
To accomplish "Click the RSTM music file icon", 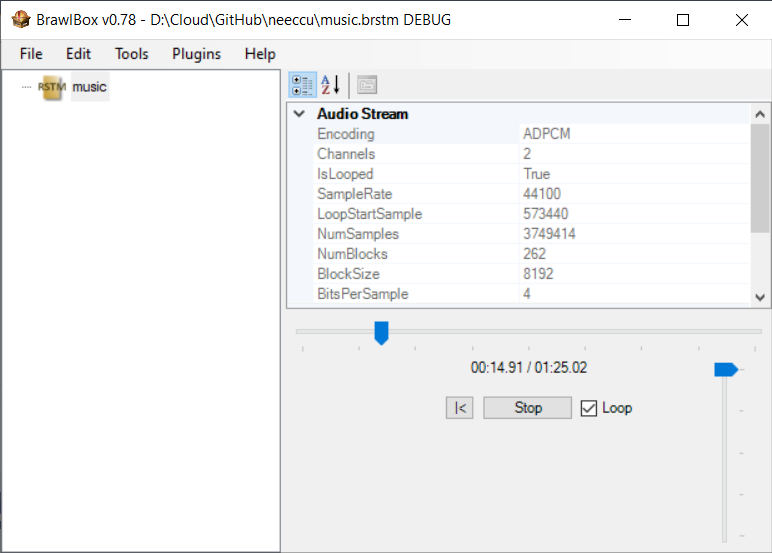I will coord(51,87).
